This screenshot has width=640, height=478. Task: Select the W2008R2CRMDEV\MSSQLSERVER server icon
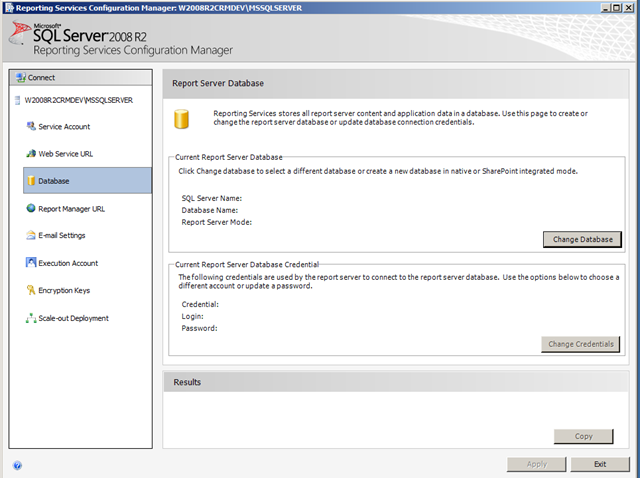[17, 100]
